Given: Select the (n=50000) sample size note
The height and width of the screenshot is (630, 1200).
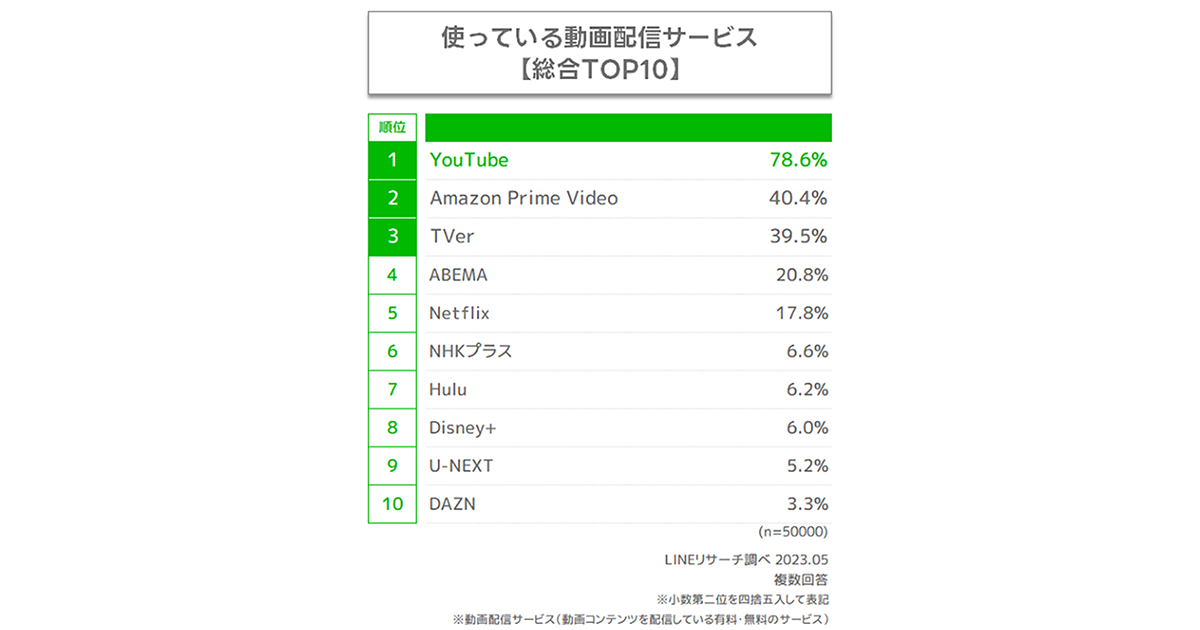Looking at the screenshot, I should coord(793,532).
